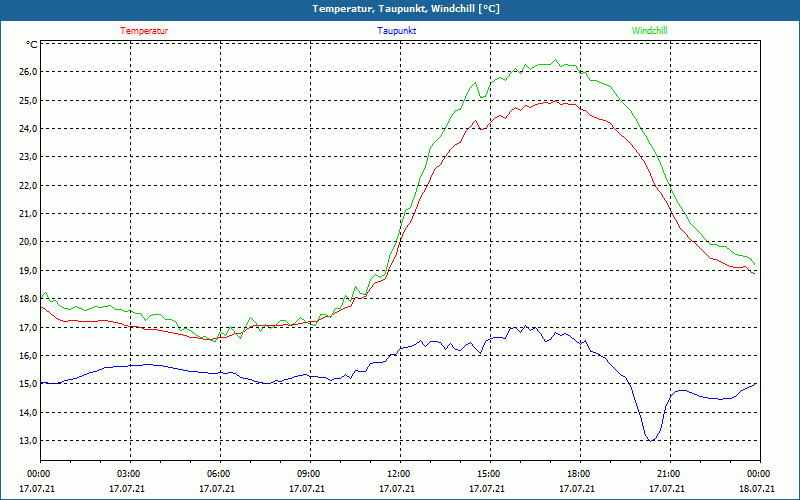The image size is (800, 500).
Task: Click the 06:00 time label
Action: pyautogui.click(x=220, y=474)
